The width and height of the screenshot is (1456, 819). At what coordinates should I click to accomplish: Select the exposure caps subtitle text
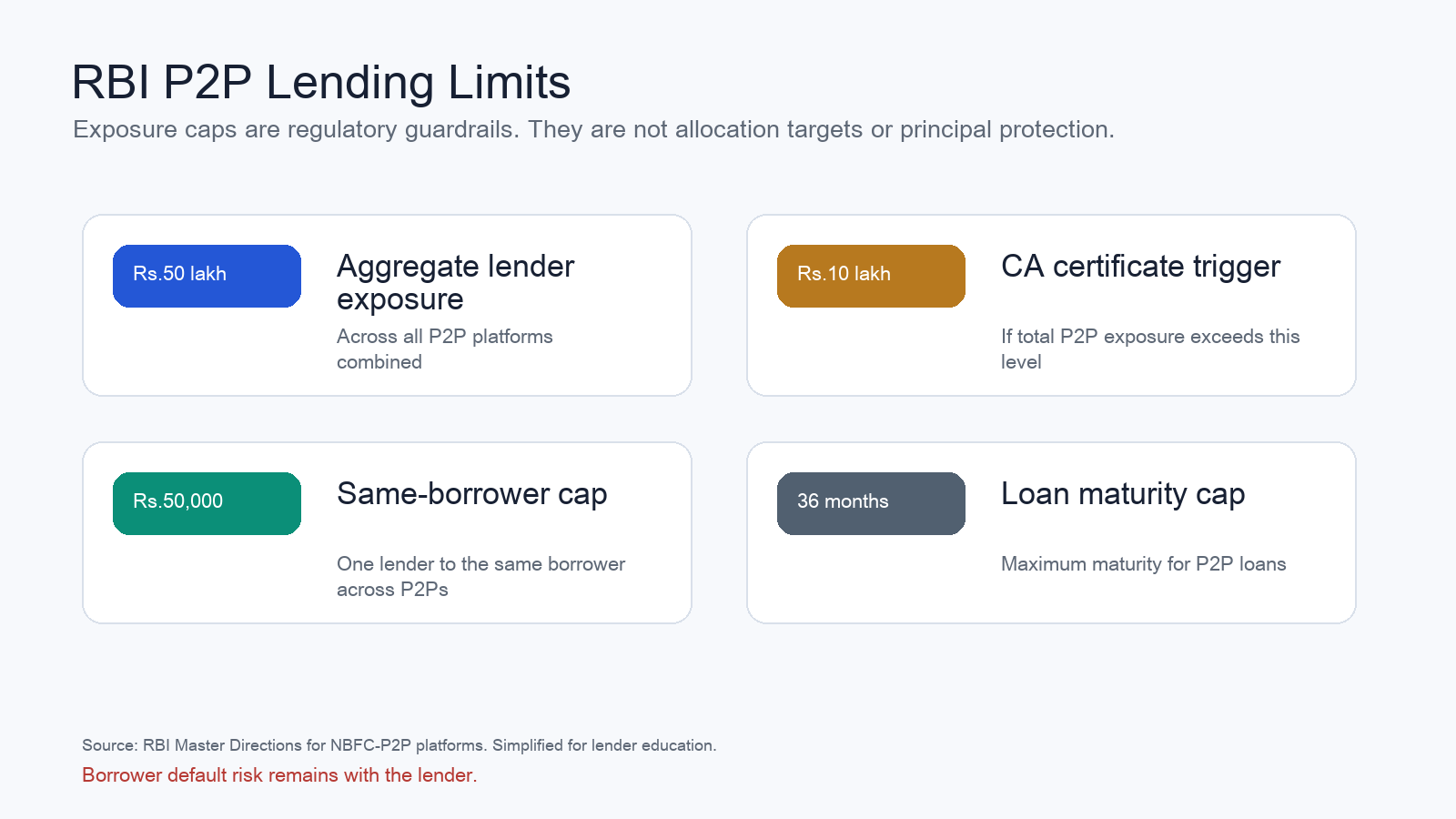[593, 129]
